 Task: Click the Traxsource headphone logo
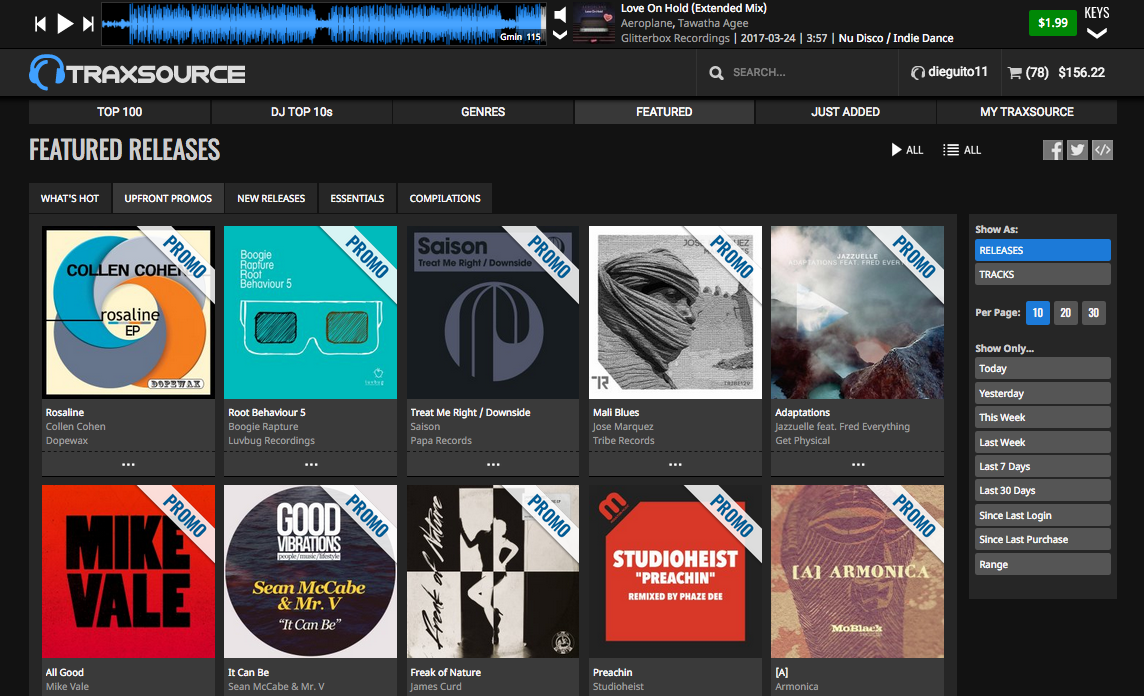pyautogui.click(x=48, y=73)
